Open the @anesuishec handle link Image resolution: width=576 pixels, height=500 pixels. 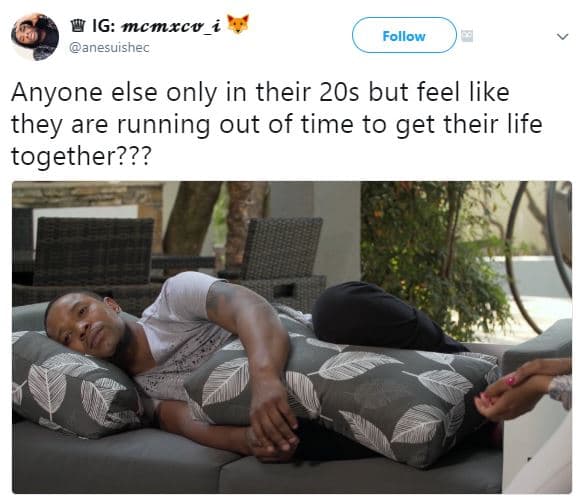(109, 48)
